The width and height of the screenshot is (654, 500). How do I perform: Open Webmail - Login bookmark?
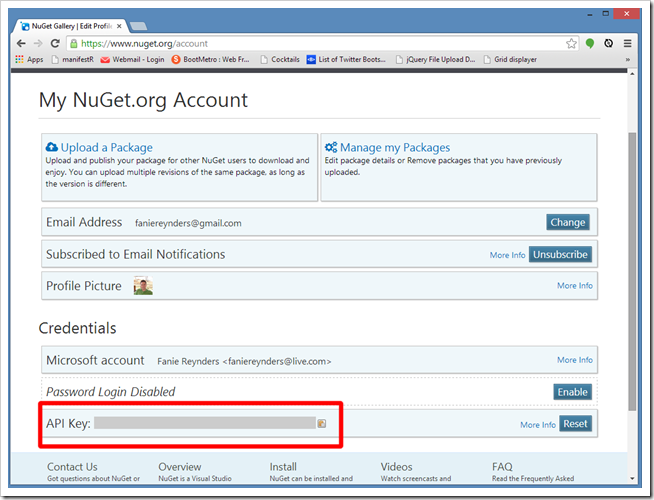tap(133, 59)
